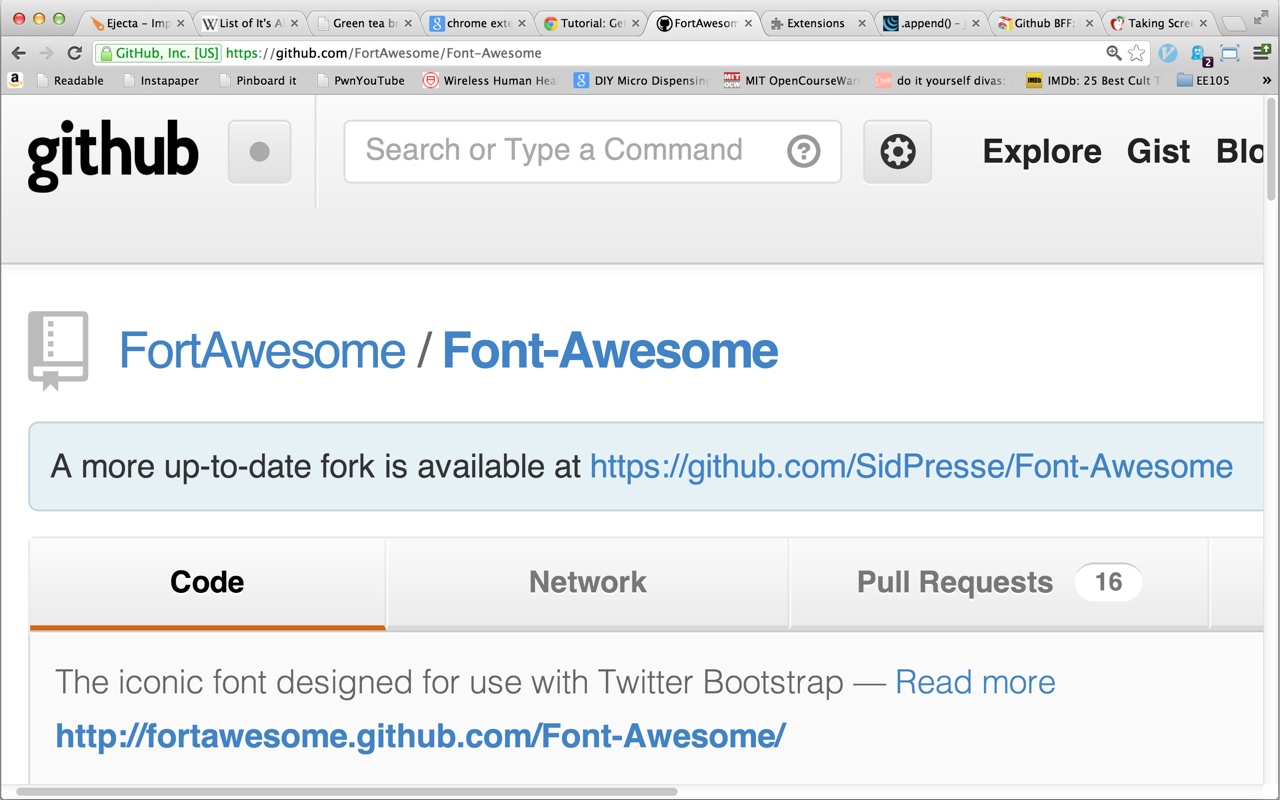This screenshot has height=800, width=1280.
Task: Click the magnifier zoom icon in address bar
Action: 1113,53
